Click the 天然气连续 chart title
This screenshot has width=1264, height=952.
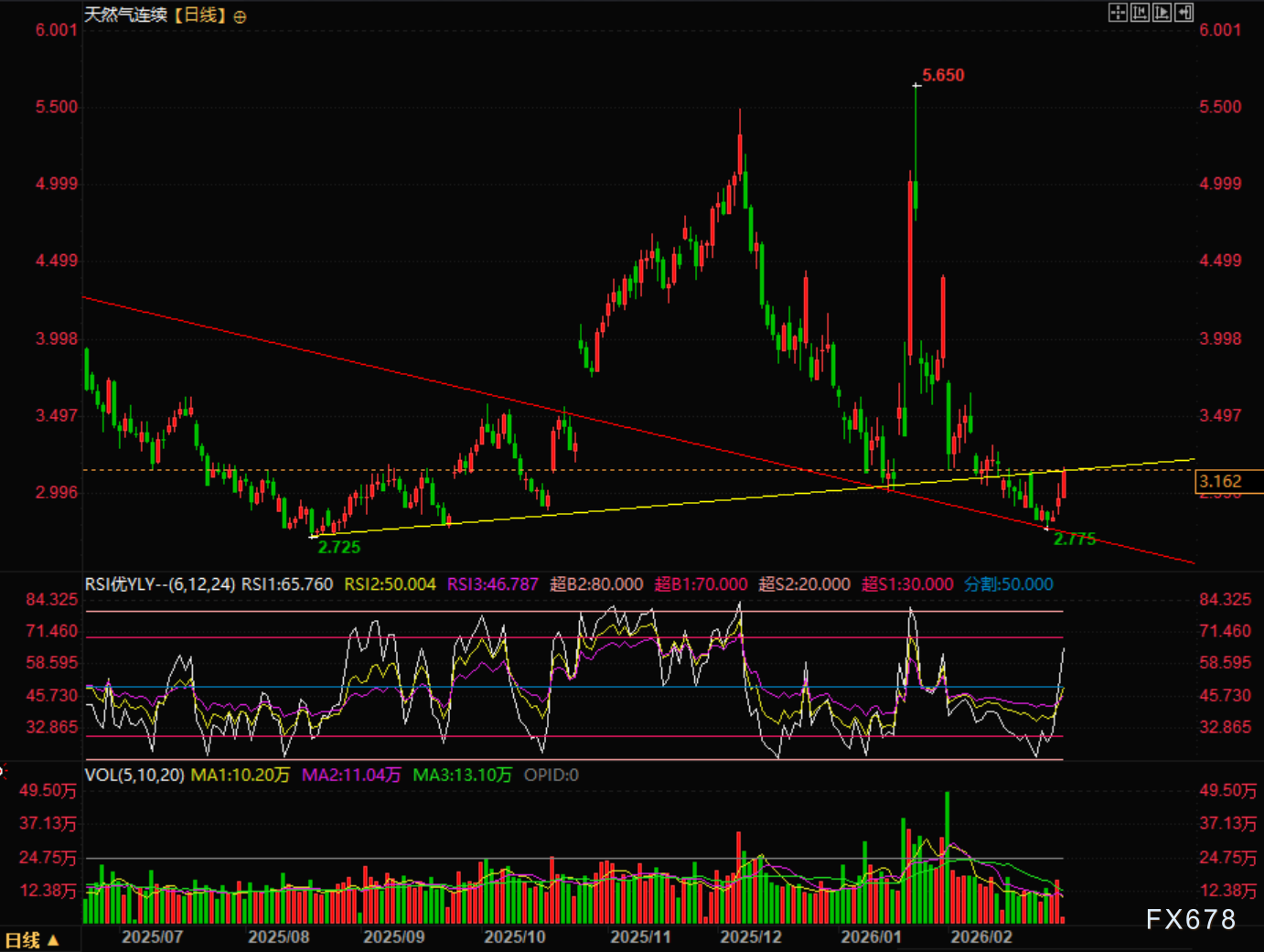[126, 15]
